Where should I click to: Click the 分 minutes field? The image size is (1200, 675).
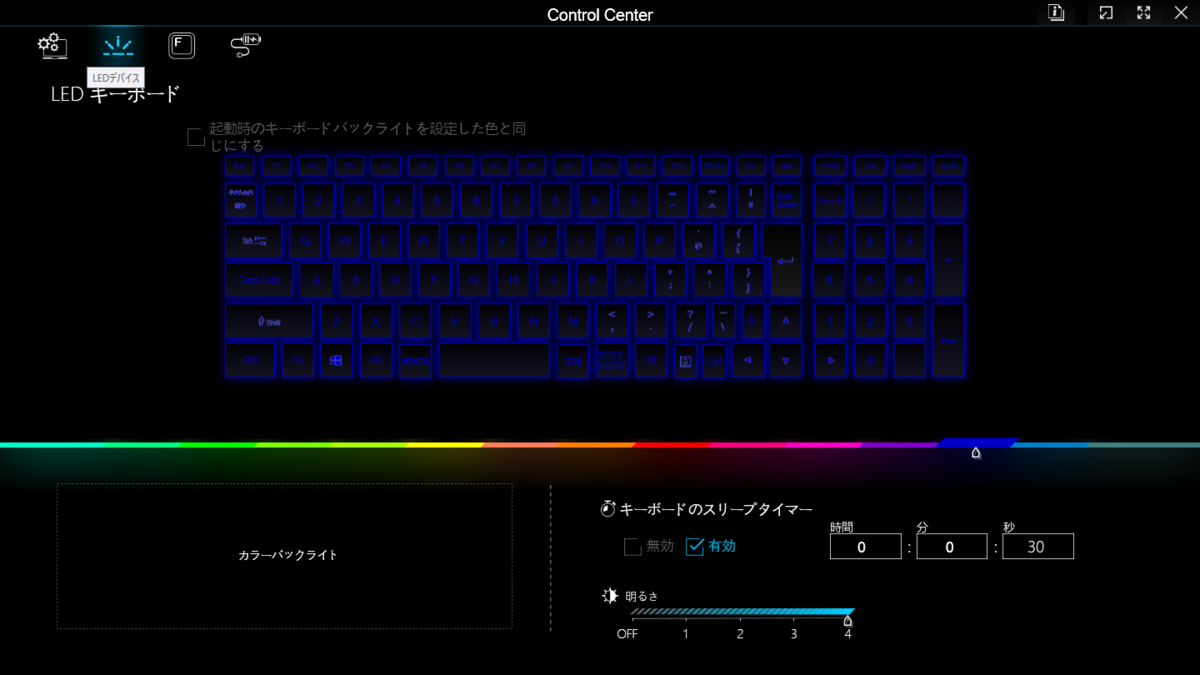click(952, 546)
